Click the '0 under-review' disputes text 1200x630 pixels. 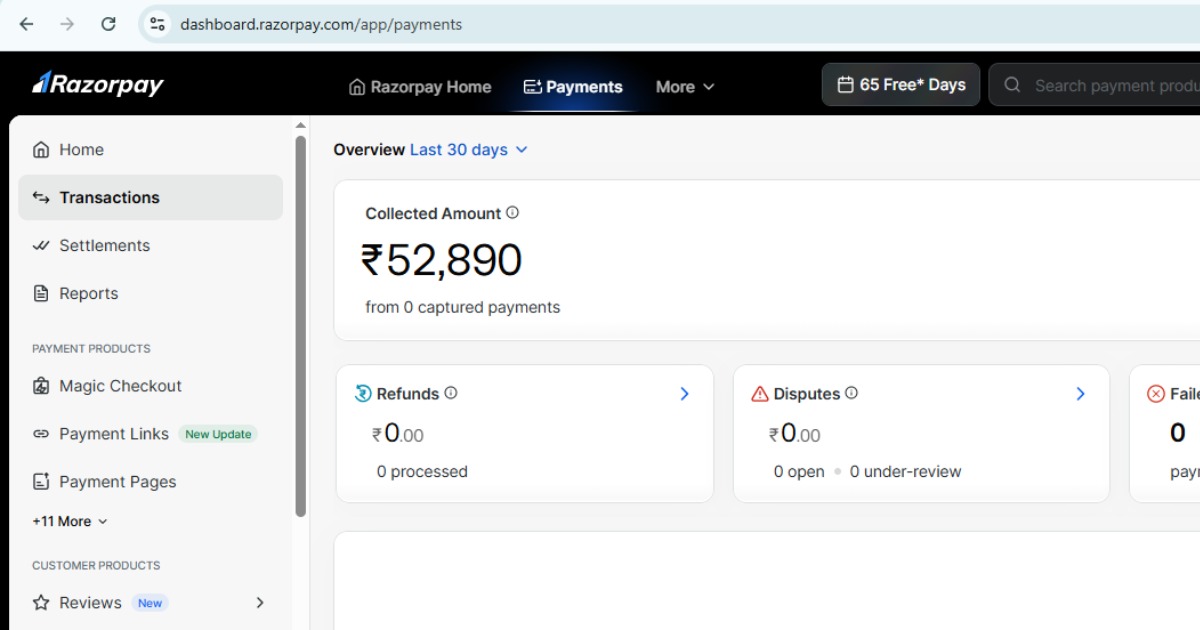[906, 472]
